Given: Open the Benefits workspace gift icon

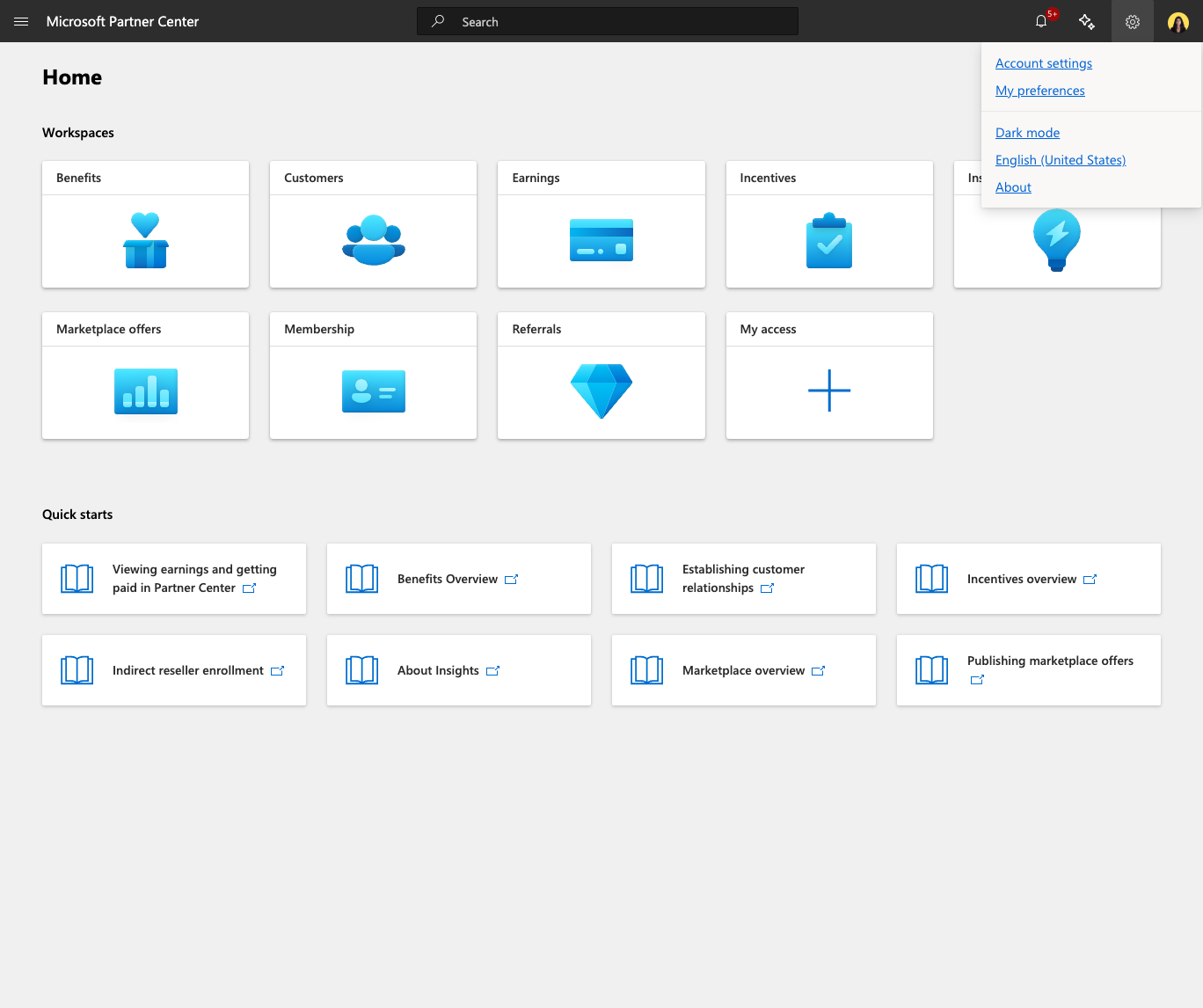Looking at the screenshot, I should 146,240.
